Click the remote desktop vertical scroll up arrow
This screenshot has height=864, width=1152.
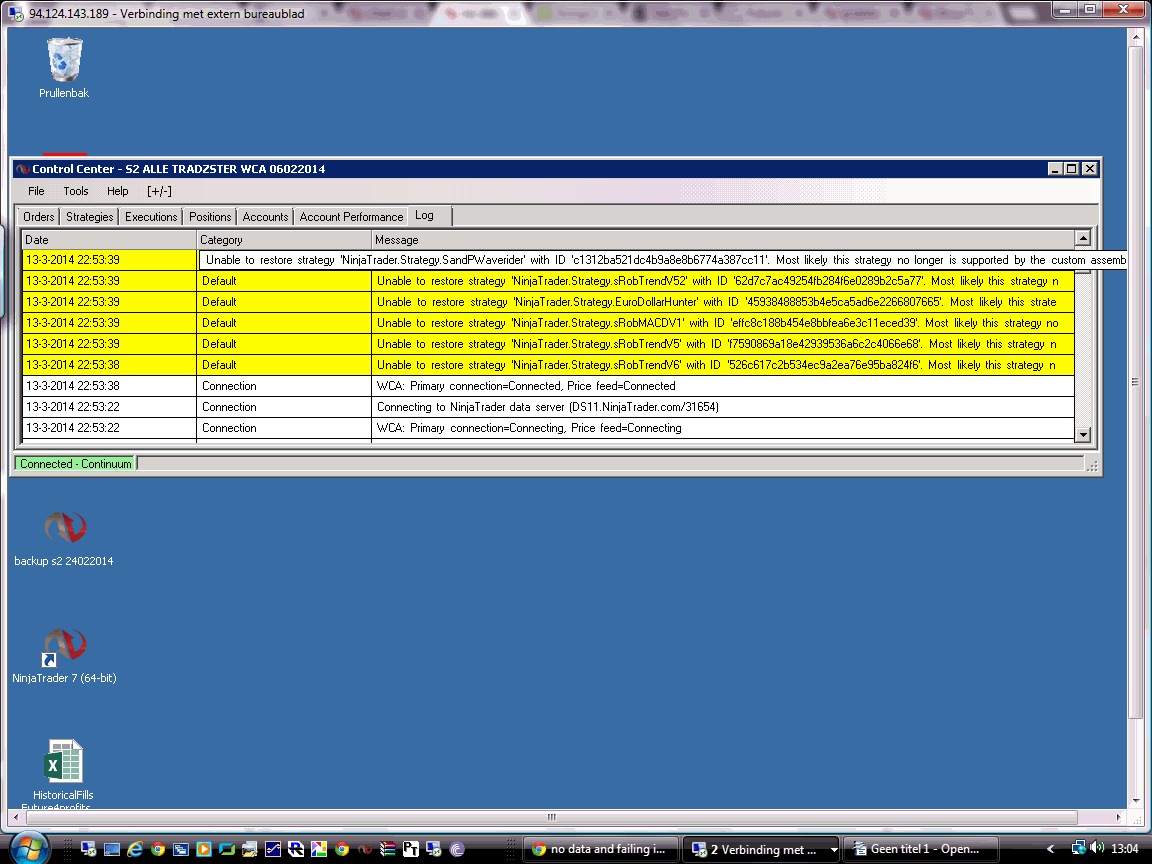[1135, 35]
